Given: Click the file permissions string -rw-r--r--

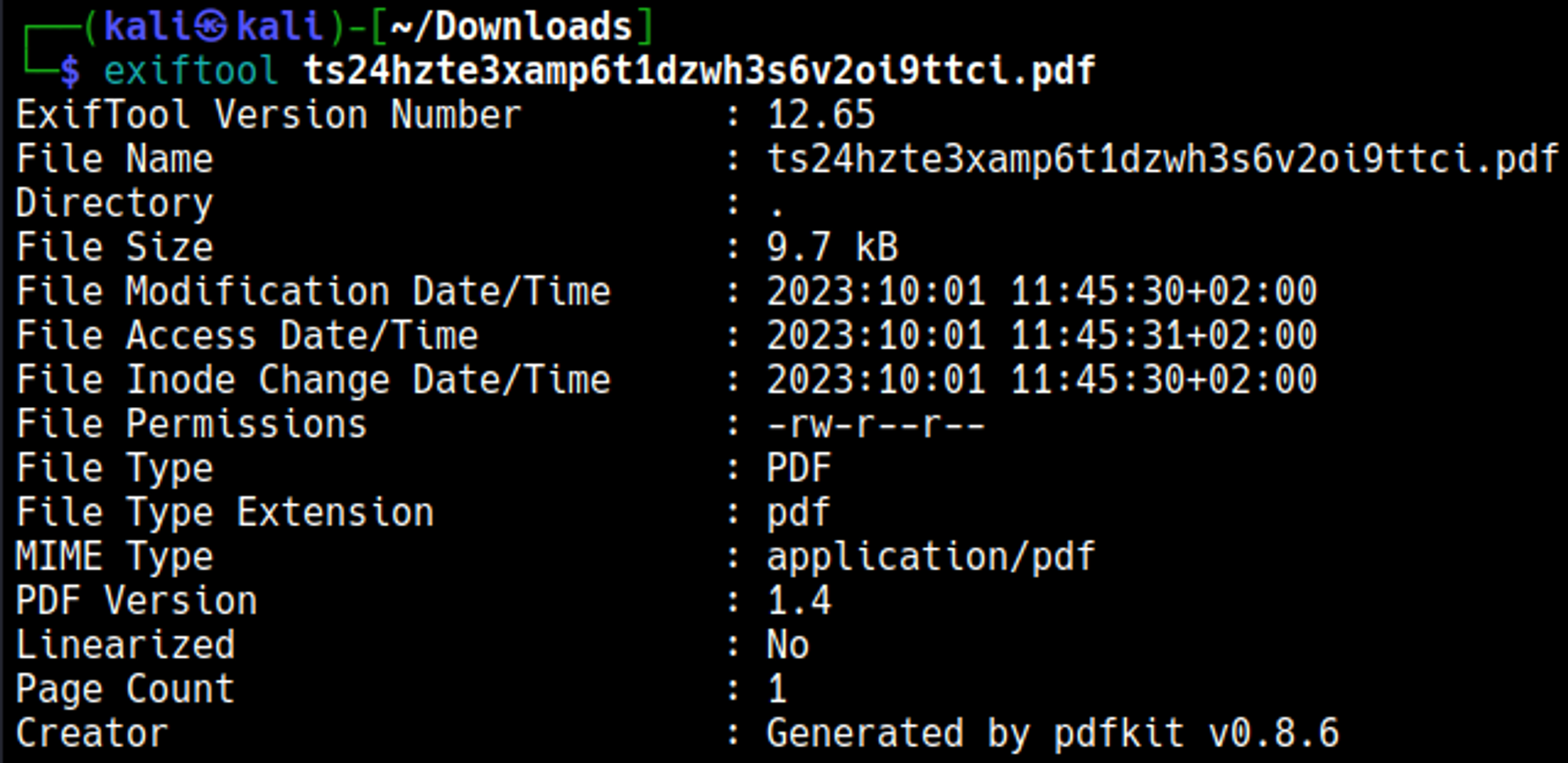Looking at the screenshot, I should click(x=875, y=424).
